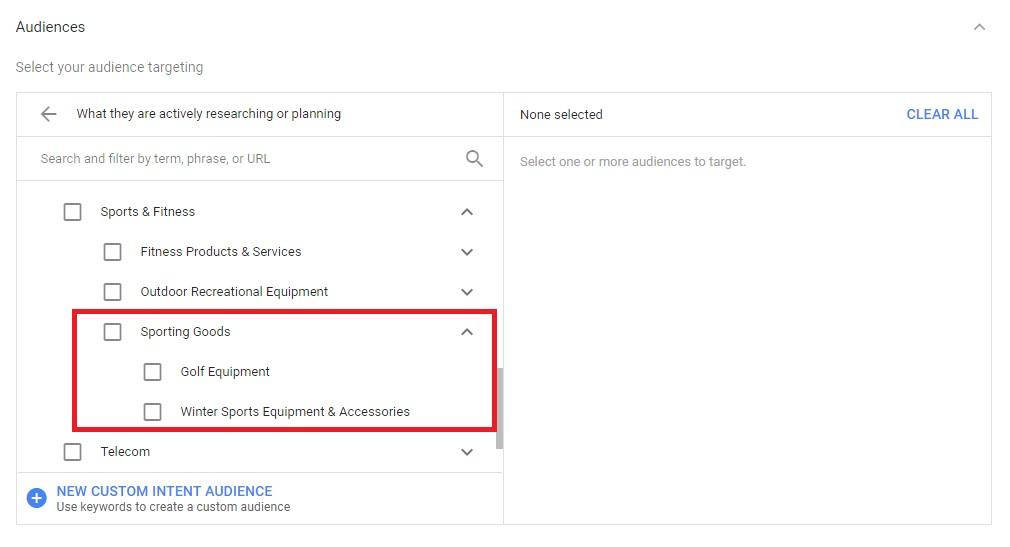Collapse the Audiences section chevron
Viewport: 1010px width, 547px height.
click(979, 27)
